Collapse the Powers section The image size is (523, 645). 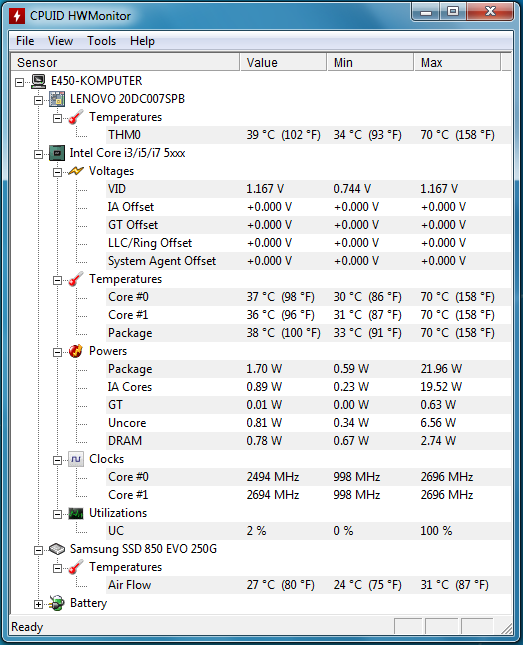click(x=57, y=353)
